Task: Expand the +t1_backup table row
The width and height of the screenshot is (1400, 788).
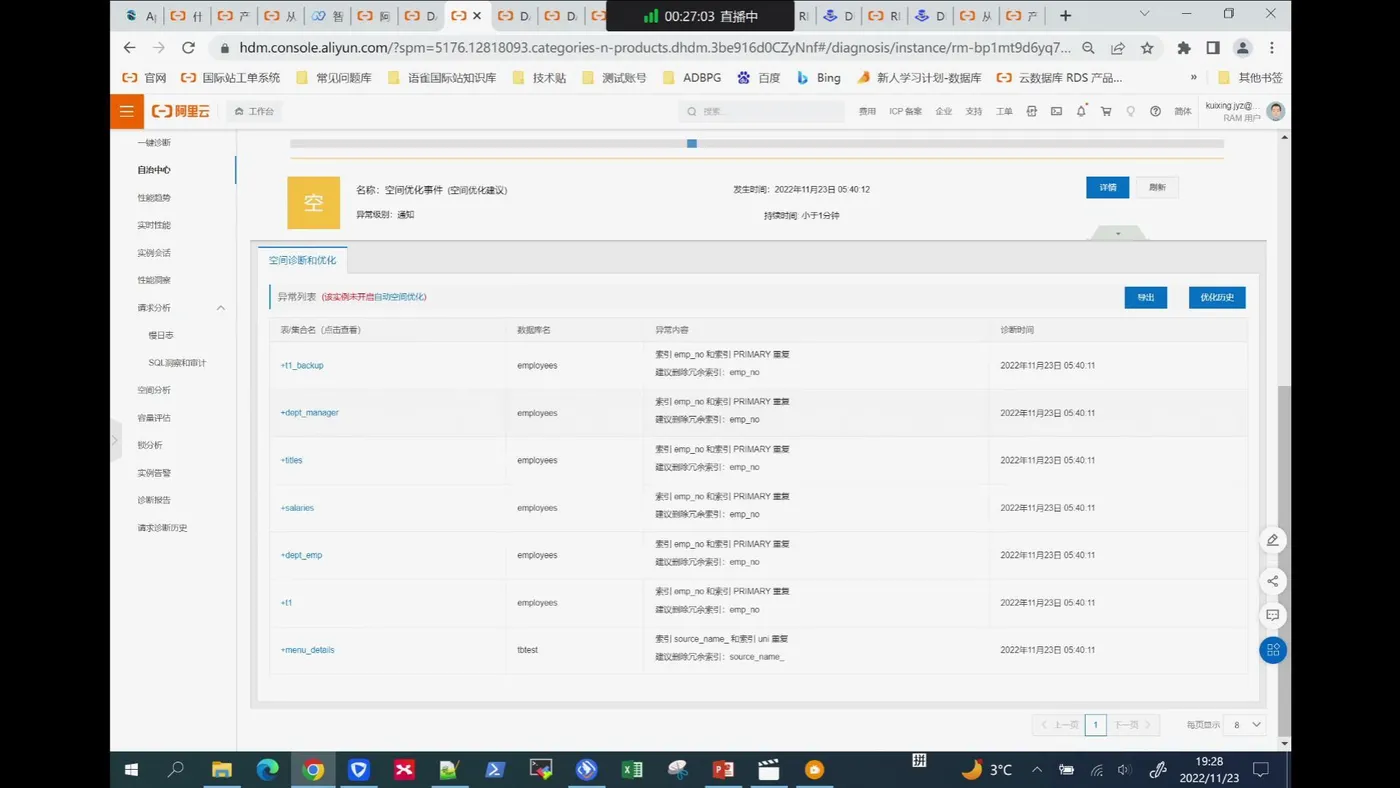Action: [302, 365]
